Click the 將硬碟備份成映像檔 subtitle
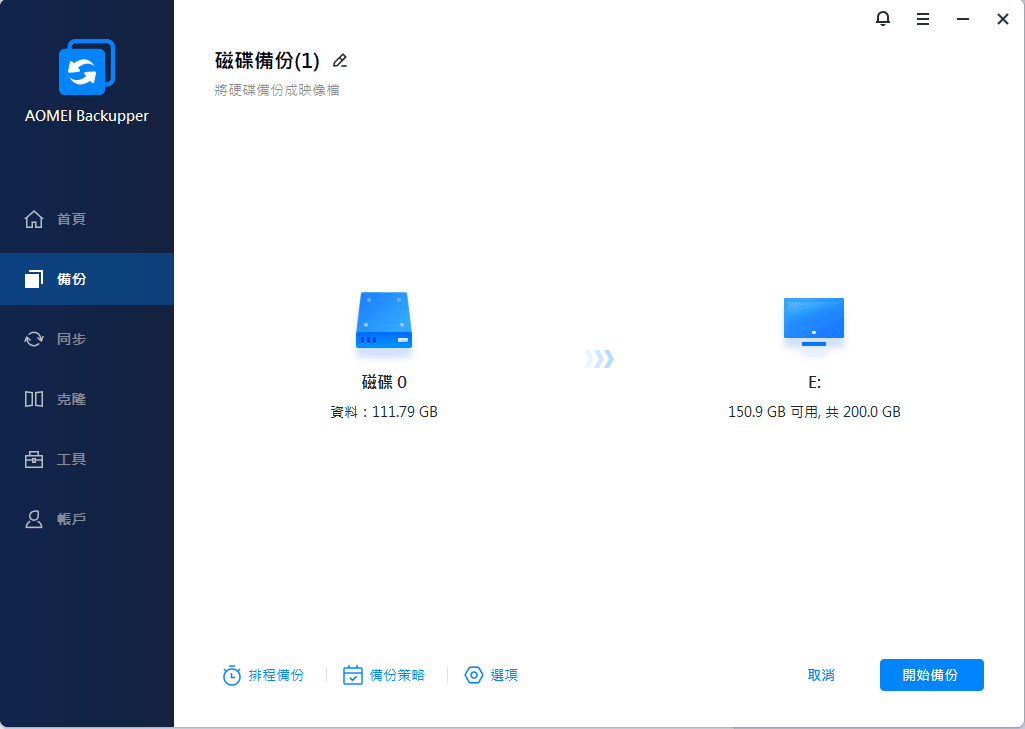The image size is (1025, 729). click(x=277, y=90)
